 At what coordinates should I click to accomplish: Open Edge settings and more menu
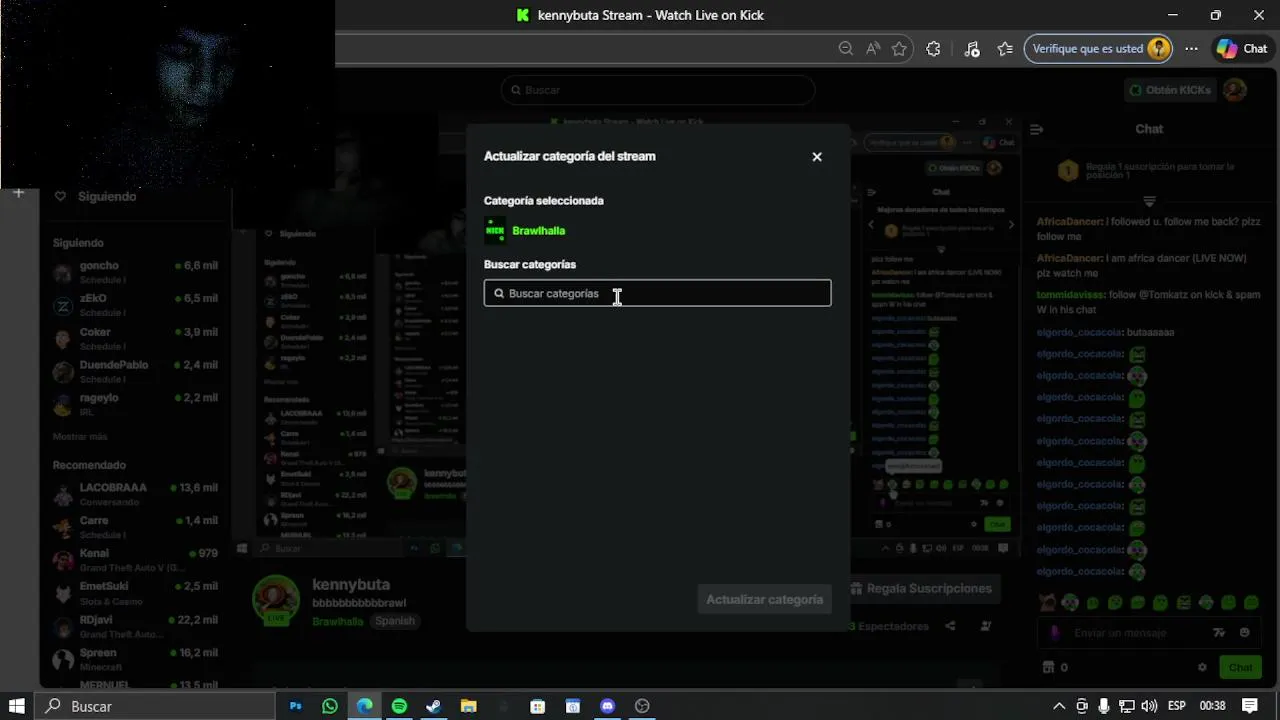(1191, 49)
